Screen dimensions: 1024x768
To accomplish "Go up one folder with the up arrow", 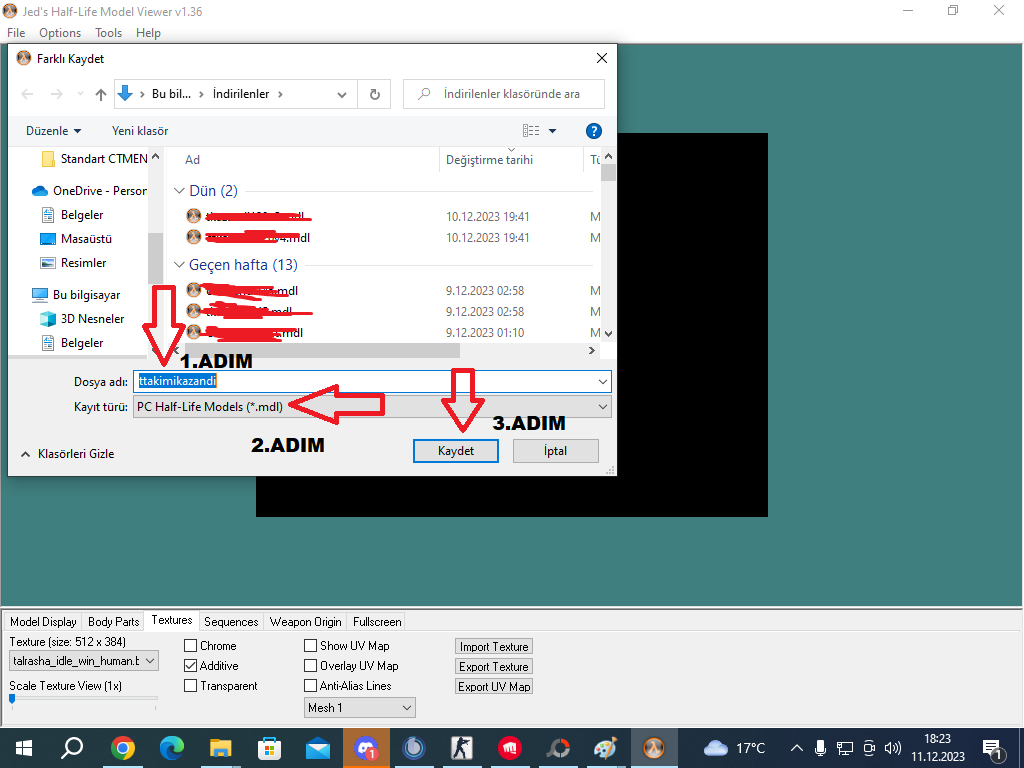I will (101, 95).
